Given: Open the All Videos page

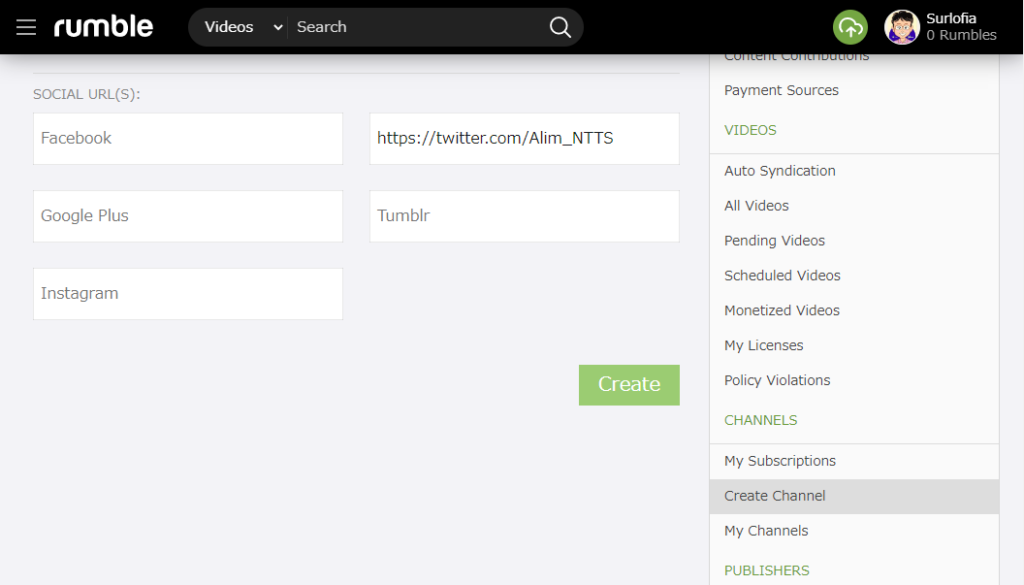Looking at the screenshot, I should pyautogui.click(x=756, y=206).
